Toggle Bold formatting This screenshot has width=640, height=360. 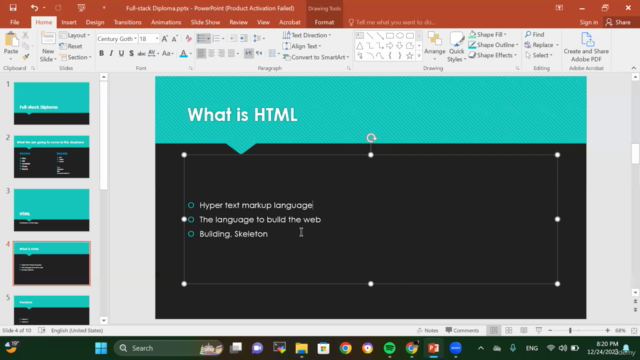tap(101, 53)
